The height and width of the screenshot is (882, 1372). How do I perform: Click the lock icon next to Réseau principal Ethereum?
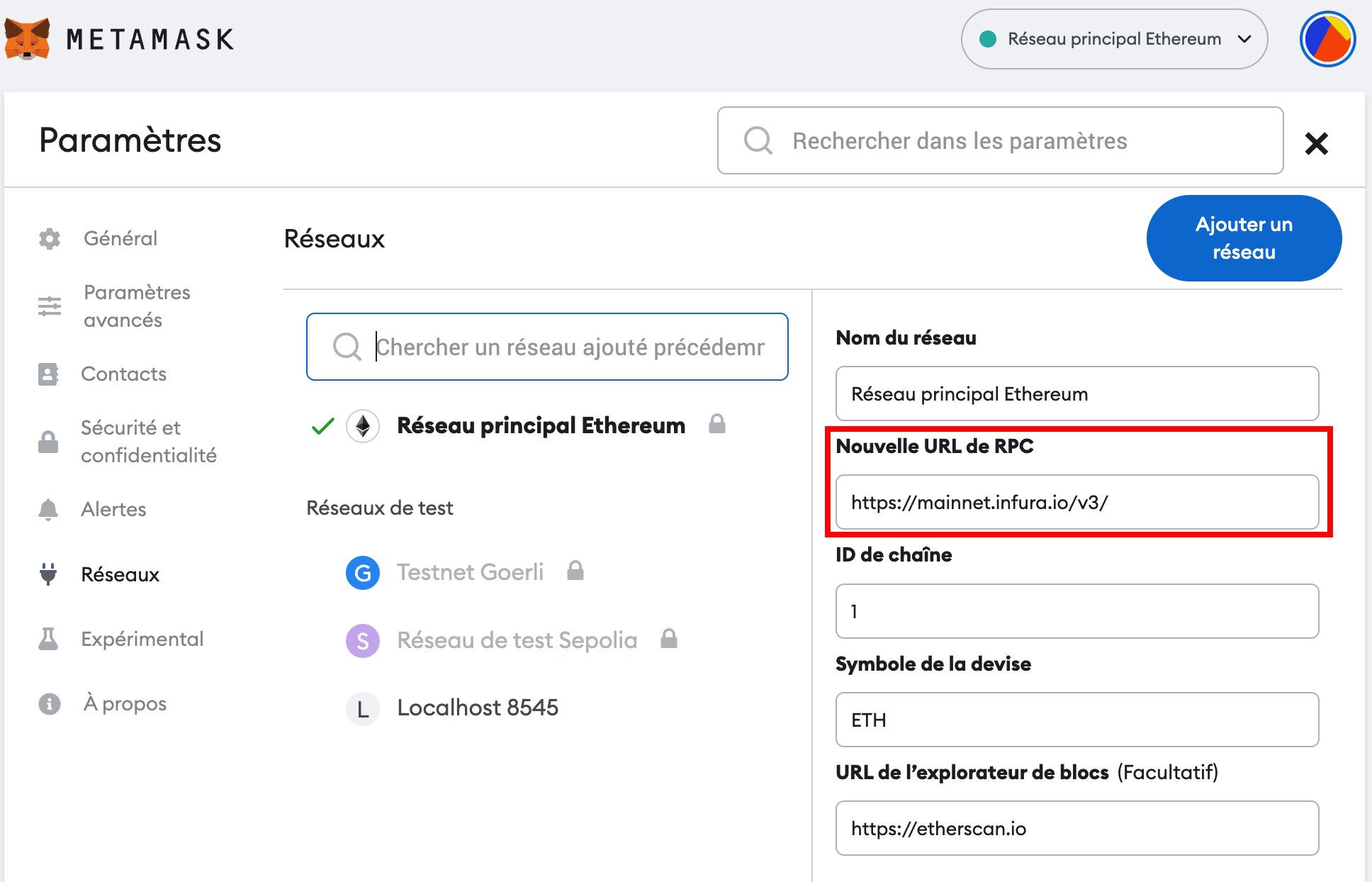(717, 424)
